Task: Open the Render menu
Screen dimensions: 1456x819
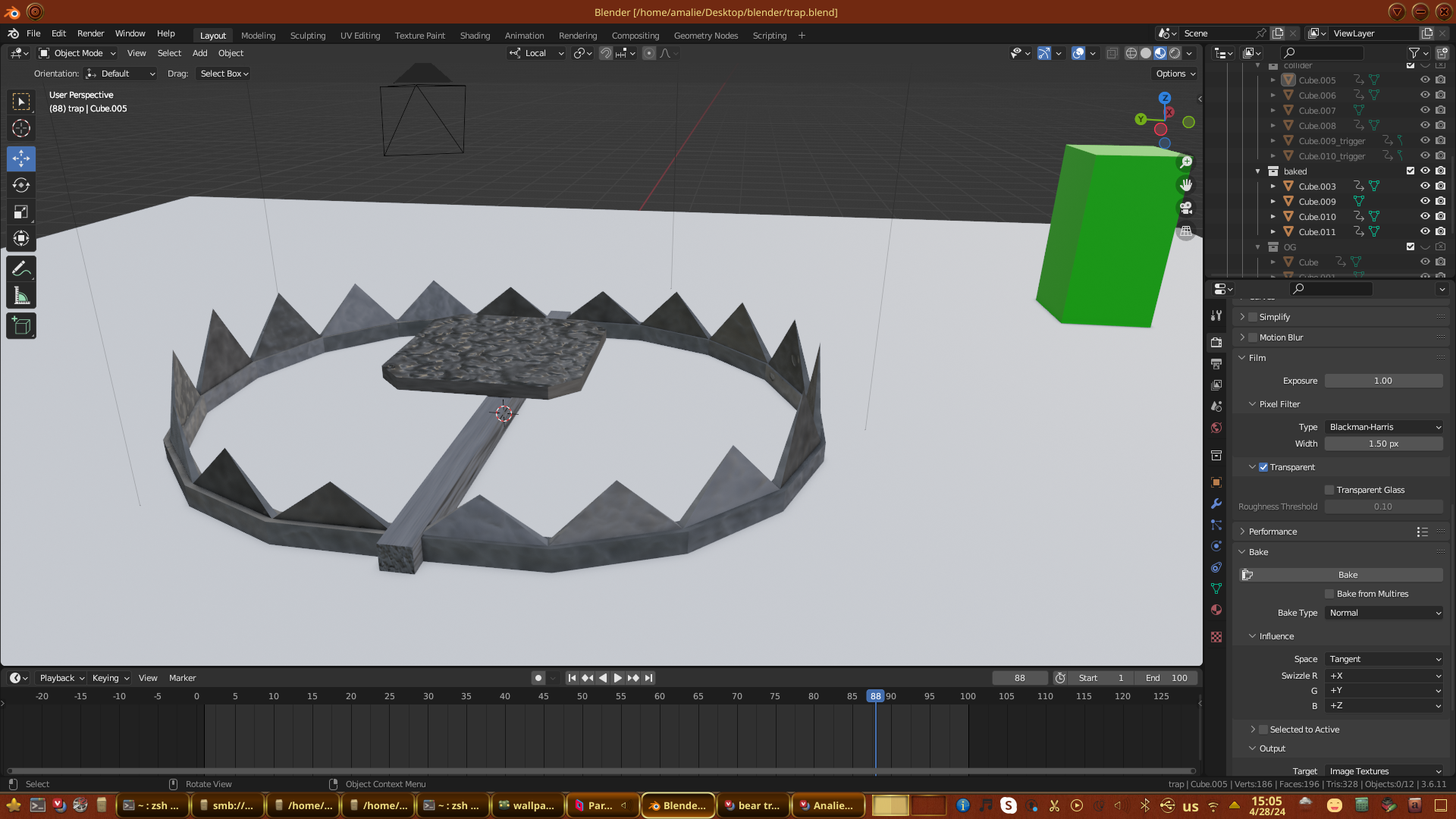Action: point(90,33)
